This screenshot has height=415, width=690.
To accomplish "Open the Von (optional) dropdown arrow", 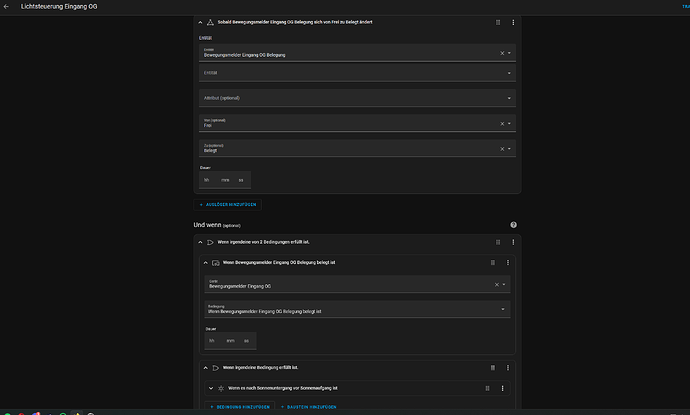I will click(x=510, y=124).
